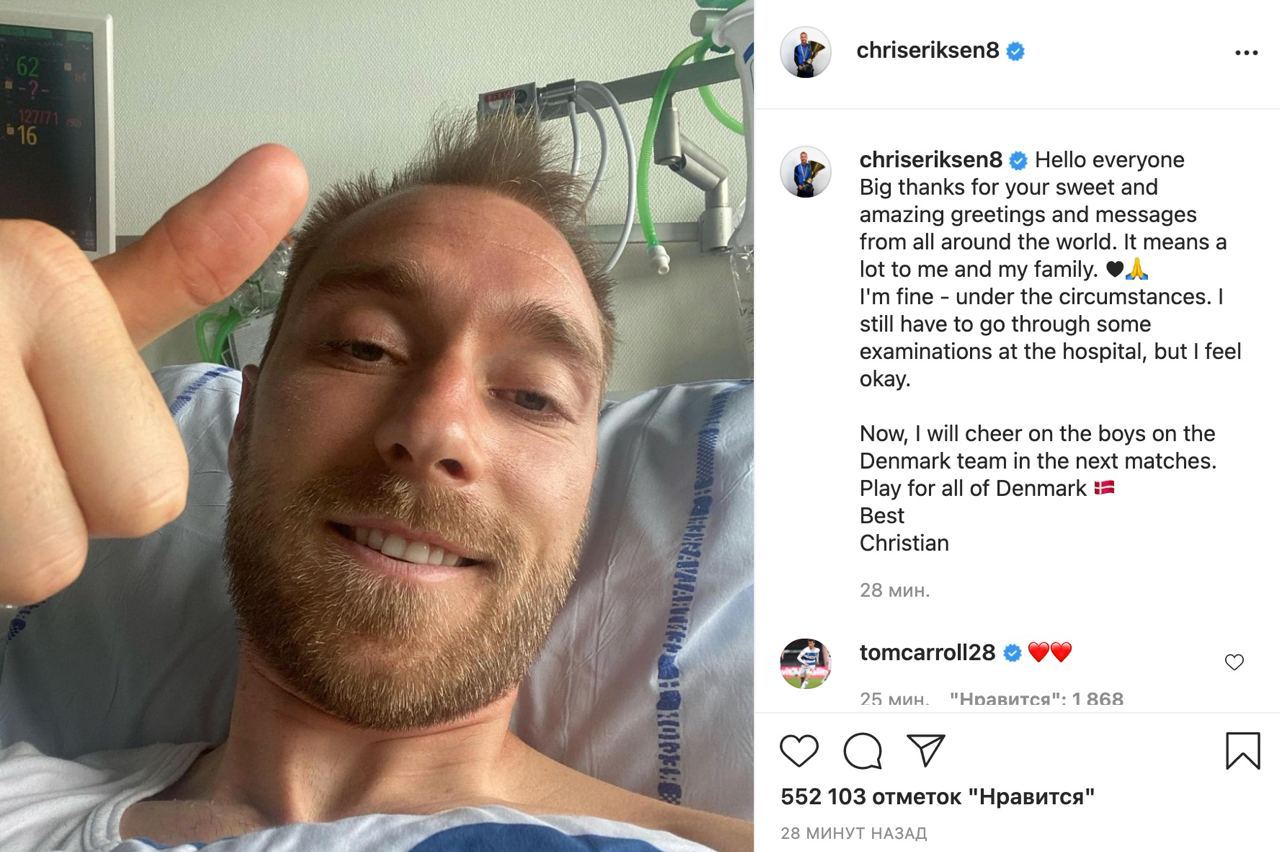Like tomcarroll28's comment
The image size is (1280, 852).
click(1234, 662)
